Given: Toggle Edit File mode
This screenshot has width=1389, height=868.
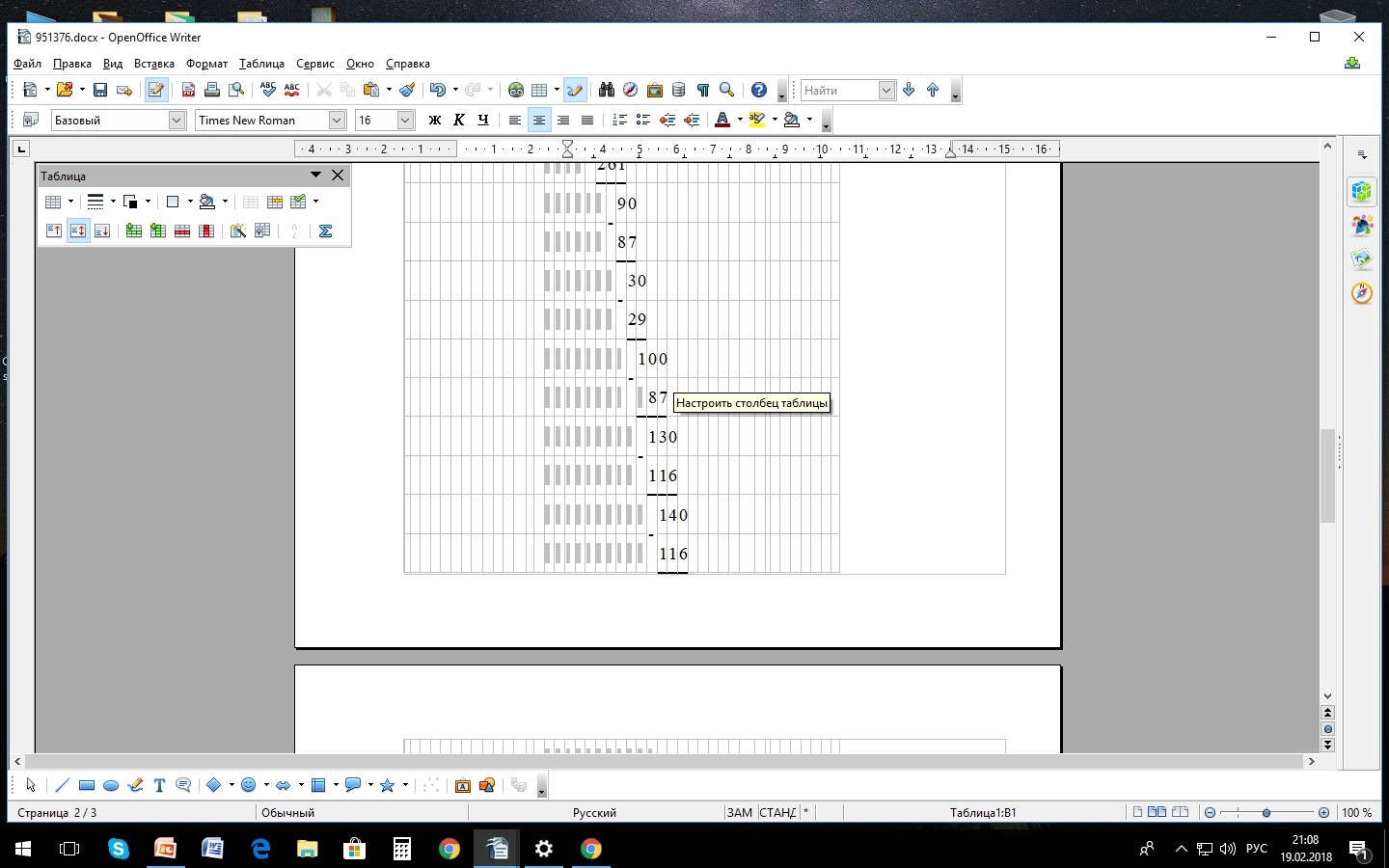Looking at the screenshot, I should coord(156,90).
